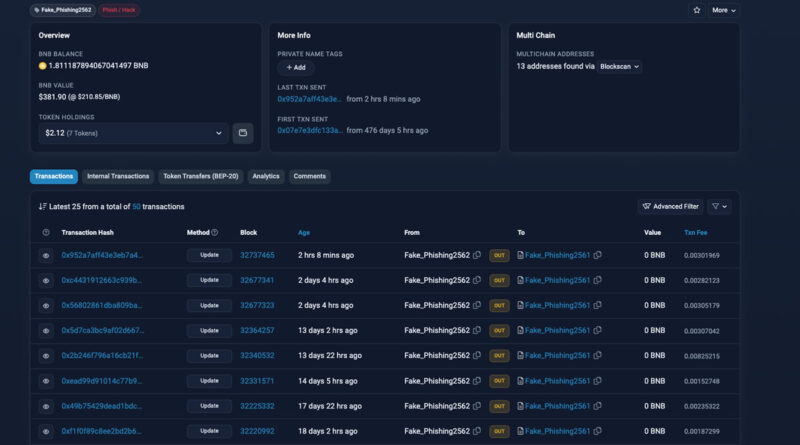This screenshot has width=800, height=445.
Task: Switch to Internal Transactions tab
Action: [117, 176]
